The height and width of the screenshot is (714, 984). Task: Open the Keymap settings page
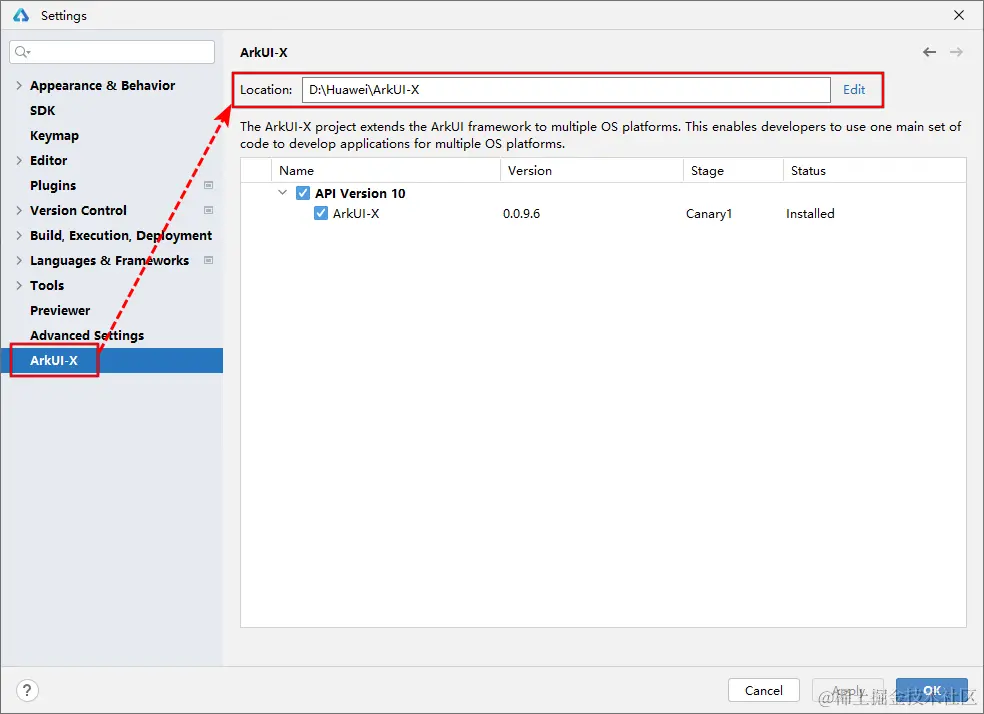coord(55,136)
